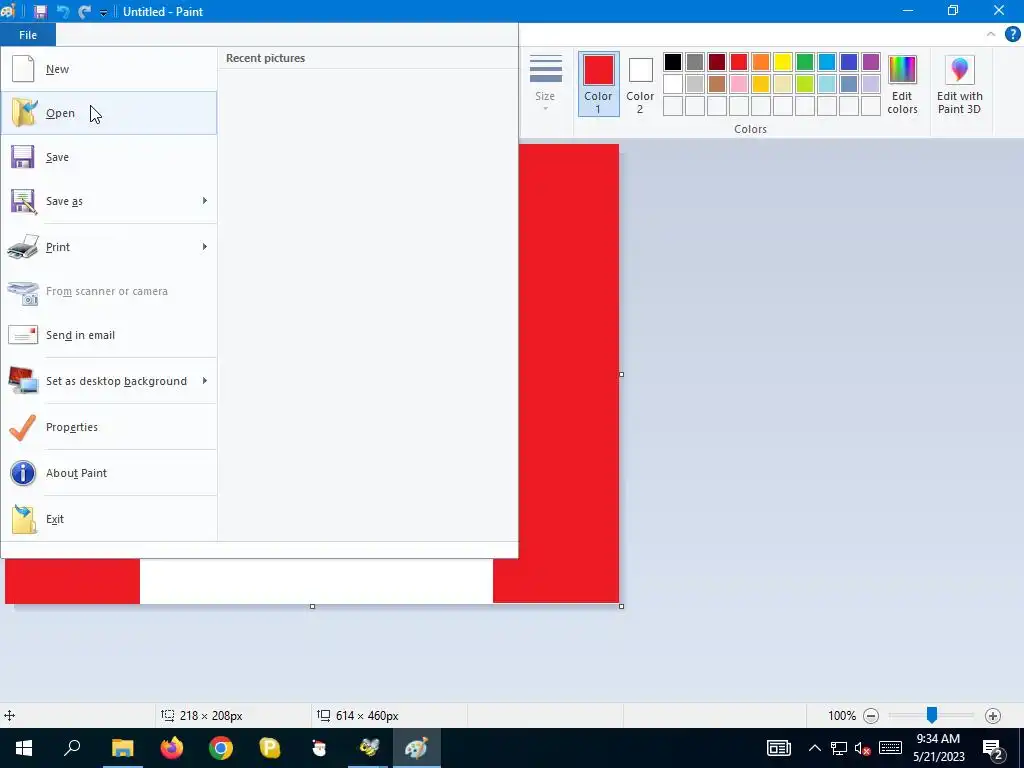The image size is (1024, 768).
Task: Choose Exit from the File menu
Action: click(109, 519)
